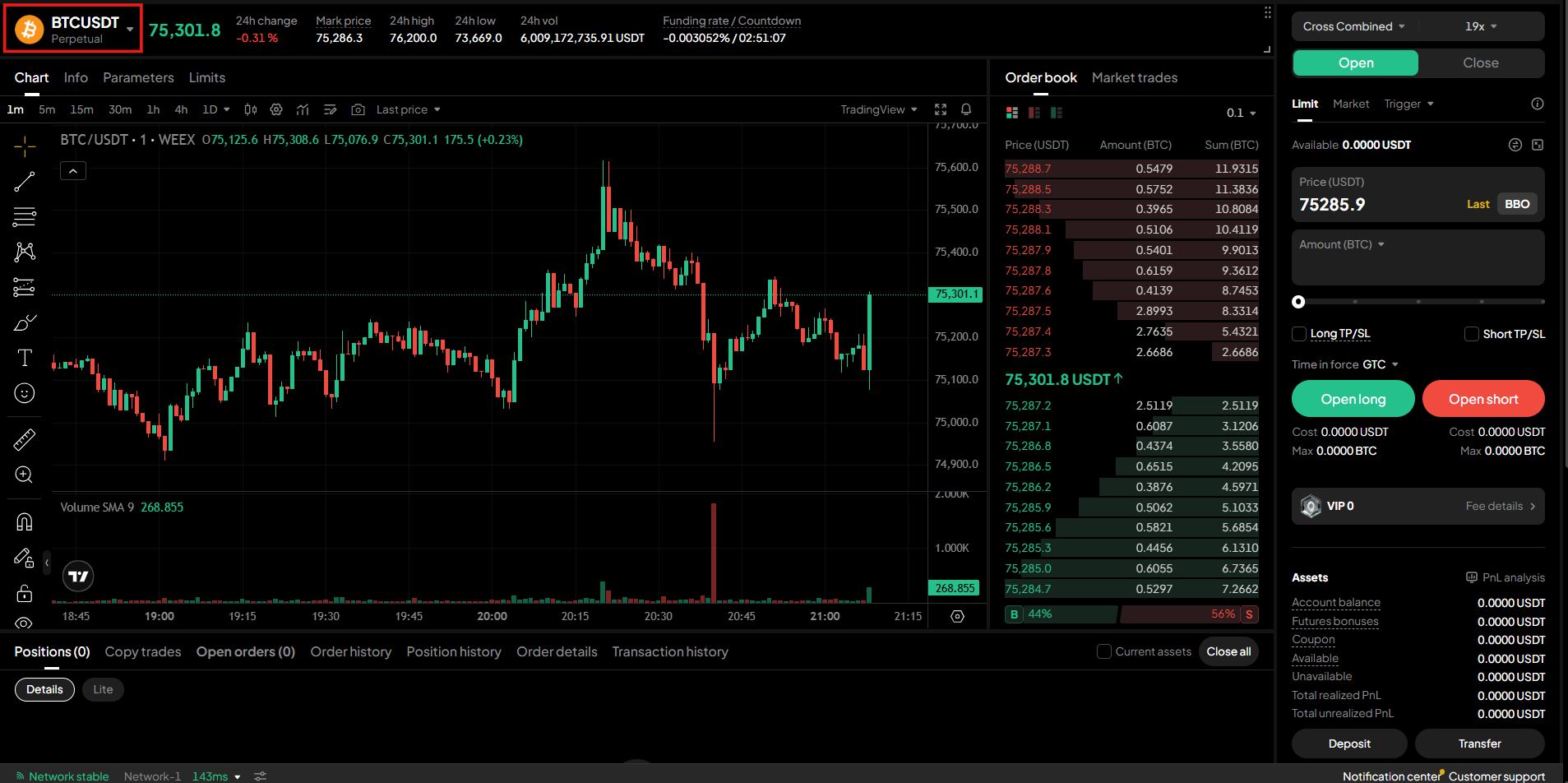Select the ruler measure tool
The width and height of the screenshot is (1568, 783).
(x=25, y=439)
